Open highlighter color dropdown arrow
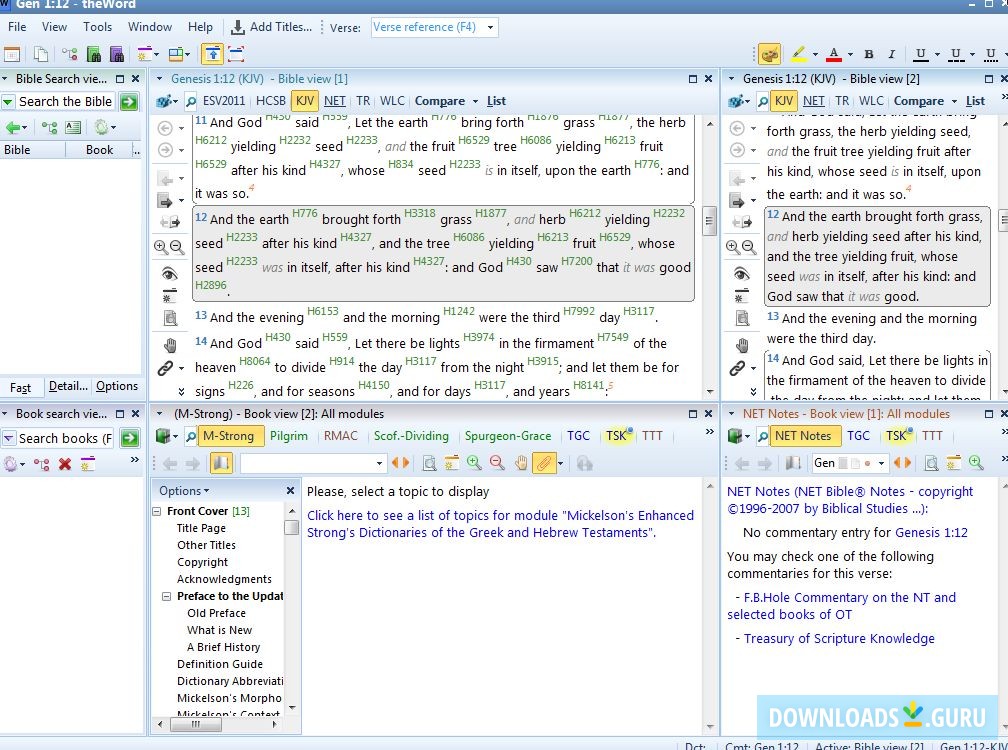 click(x=815, y=55)
